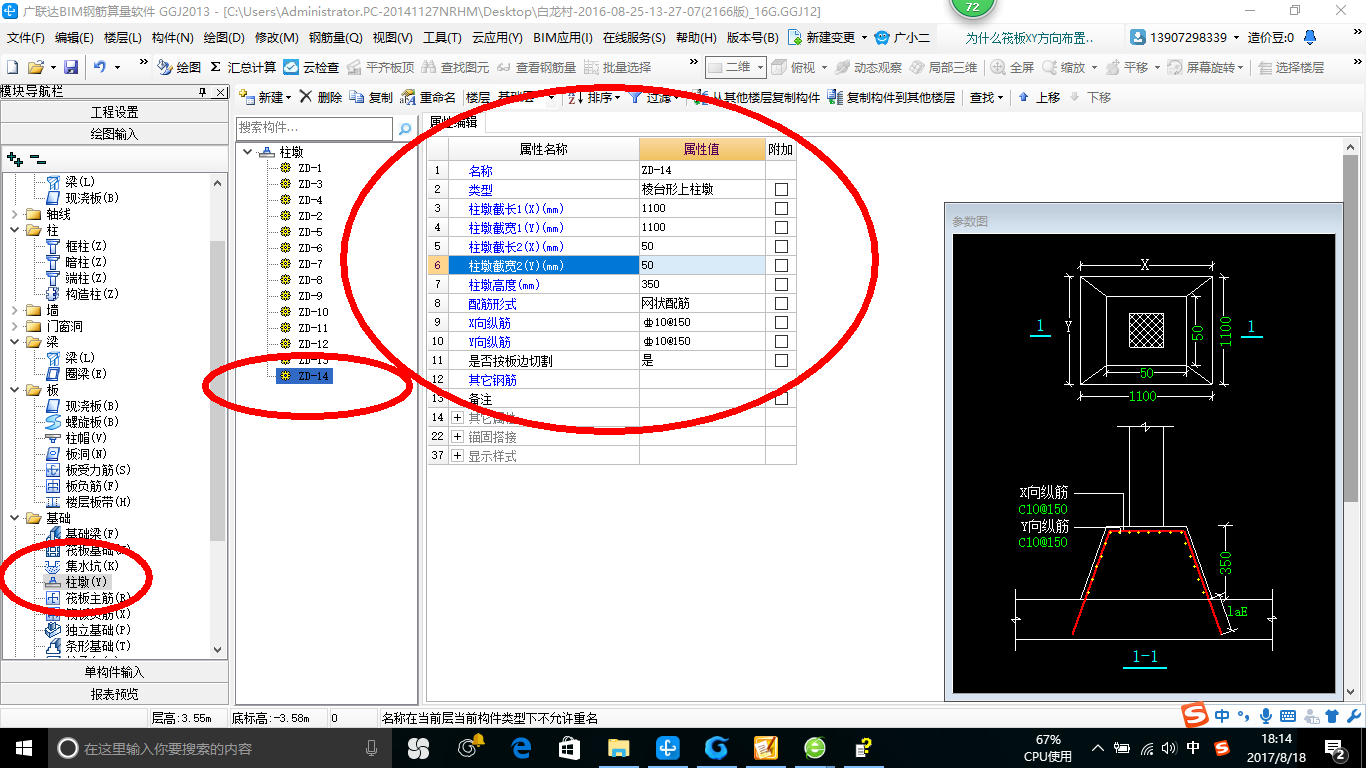Toggle 附加 checkbox for 柱墩截长1(X) row

click(781, 208)
